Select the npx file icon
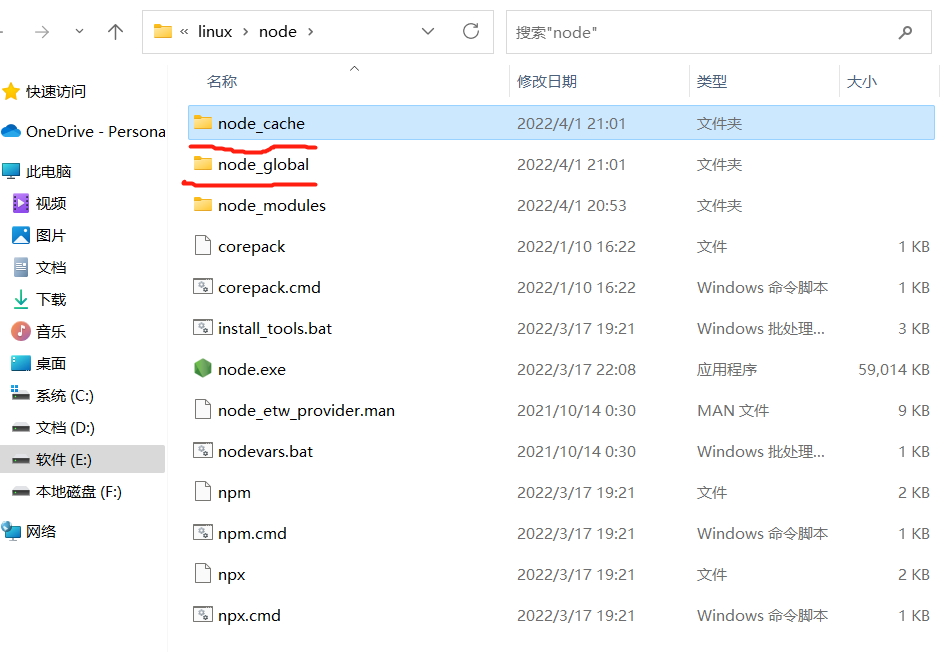This screenshot has height=652, width=942. tap(203, 574)
